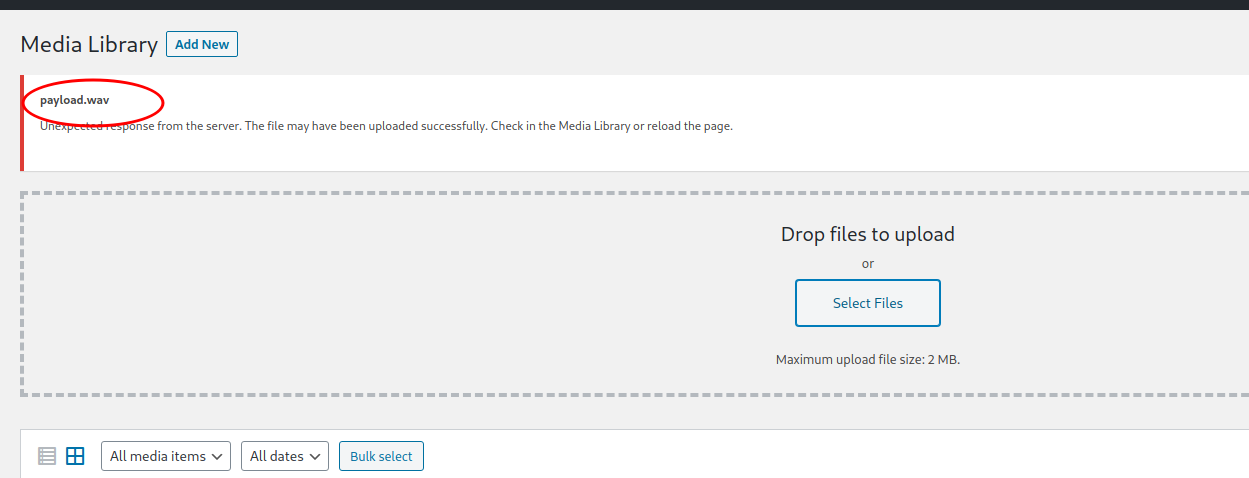
Task: Open the All dates dropdown
Action: 285,456
